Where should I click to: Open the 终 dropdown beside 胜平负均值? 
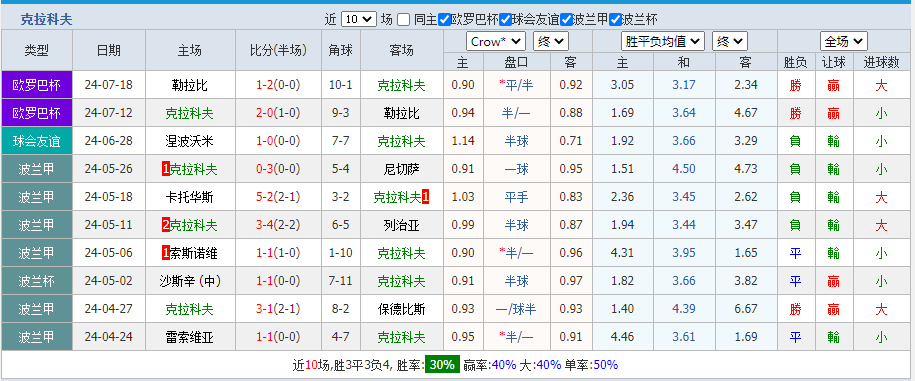729,41
